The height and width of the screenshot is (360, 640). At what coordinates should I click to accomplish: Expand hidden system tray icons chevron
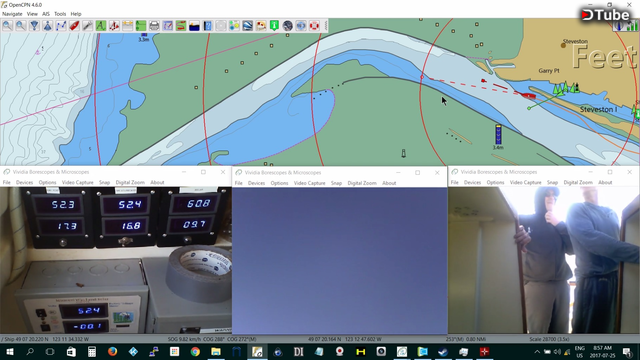click(x=537, y=351)
